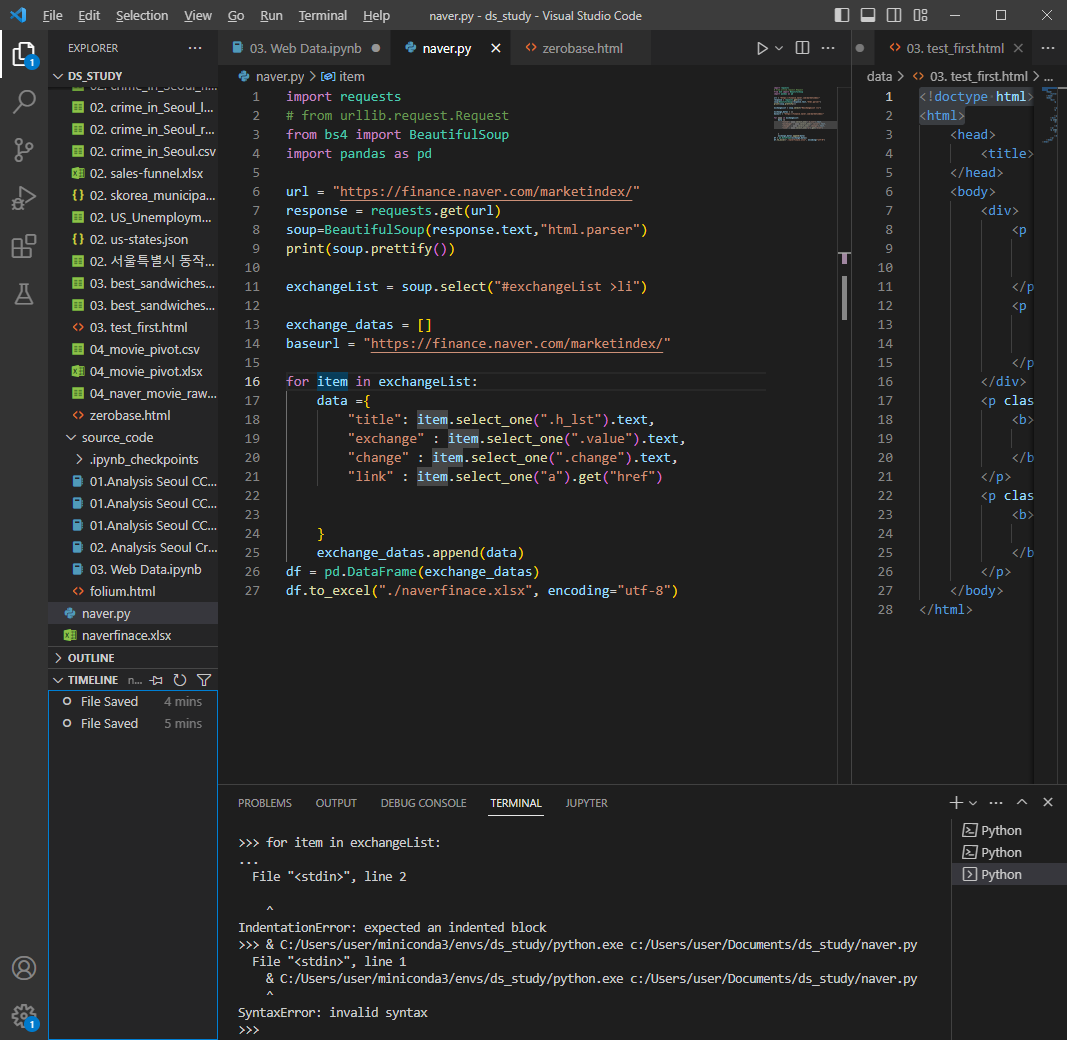The height and width of the screenshot is (1040, 1067).
Task: Run the Python file with play button
Action: point(762,48)
